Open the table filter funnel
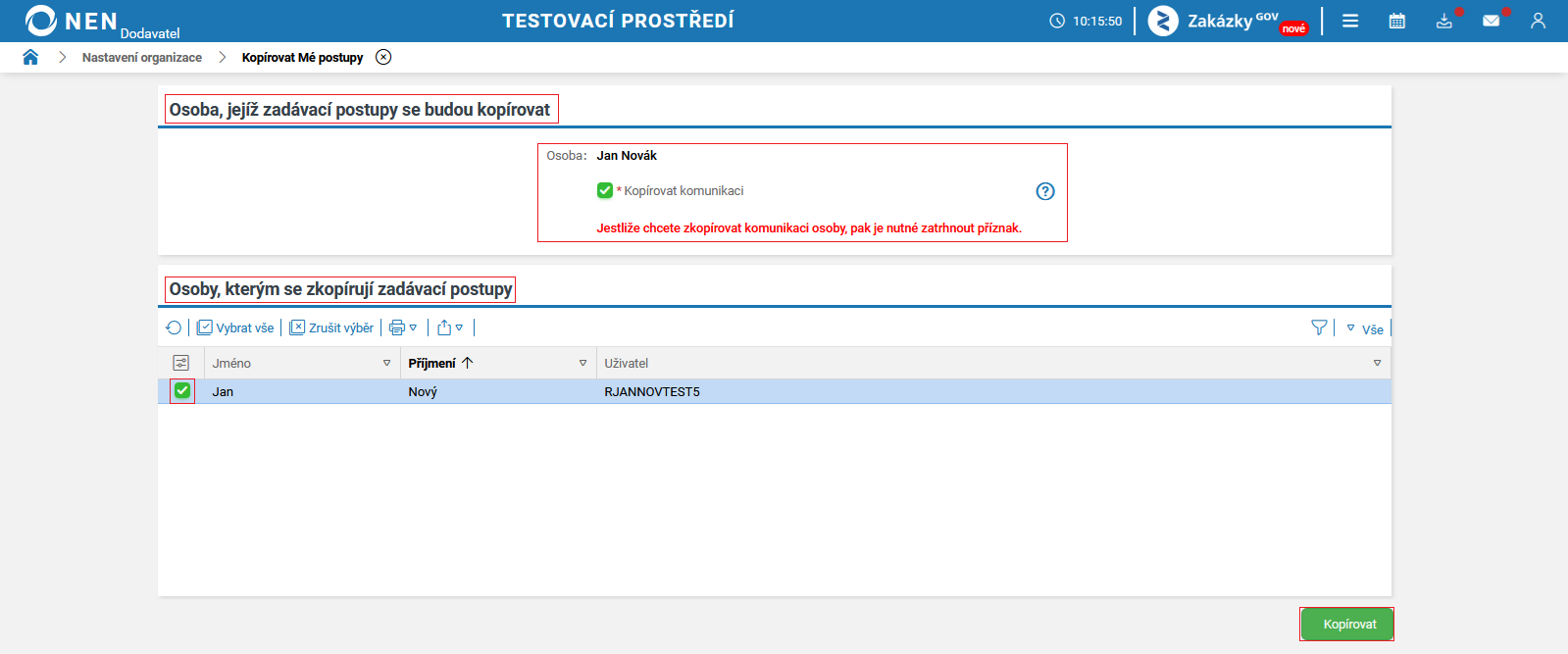The height and width of the screenshot is (654, 1568). click(x=1319, y=327)
